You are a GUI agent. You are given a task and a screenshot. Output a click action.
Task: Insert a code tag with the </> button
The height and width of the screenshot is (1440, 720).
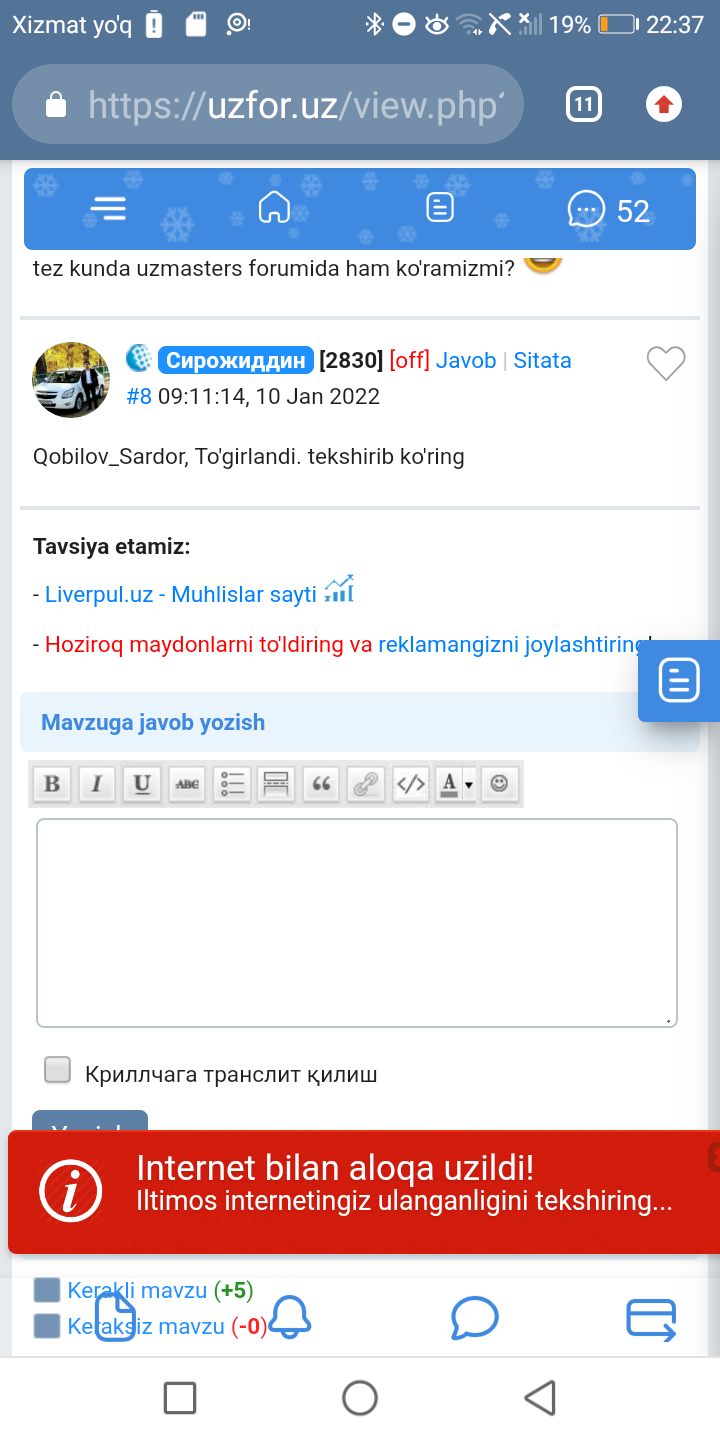pyautogui.click(x=411, y=785)
